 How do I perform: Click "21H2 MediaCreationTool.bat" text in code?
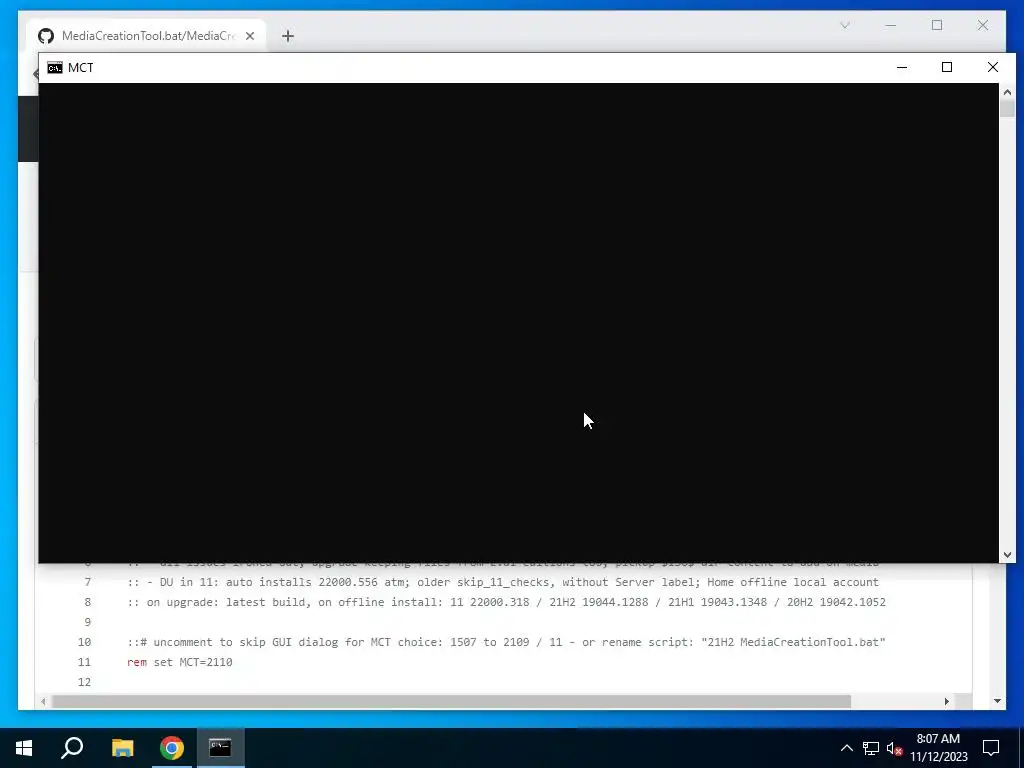(793, 642)
